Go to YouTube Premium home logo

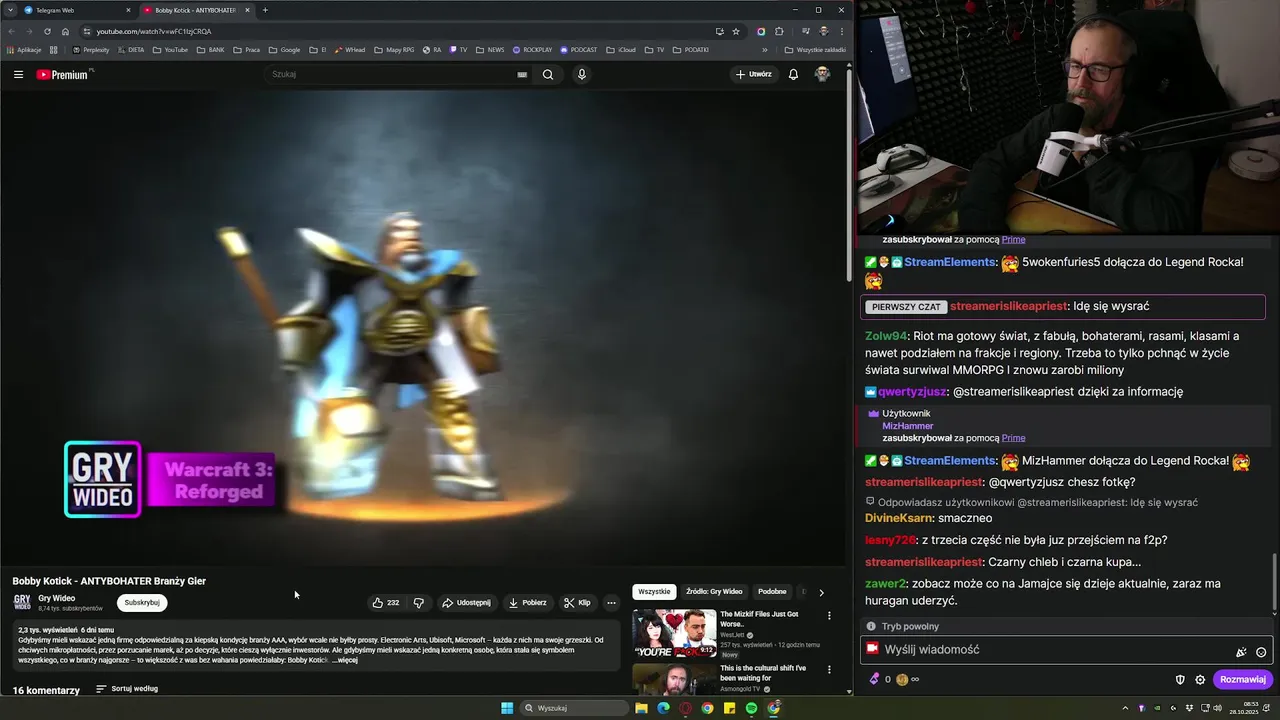pos(64,74)
